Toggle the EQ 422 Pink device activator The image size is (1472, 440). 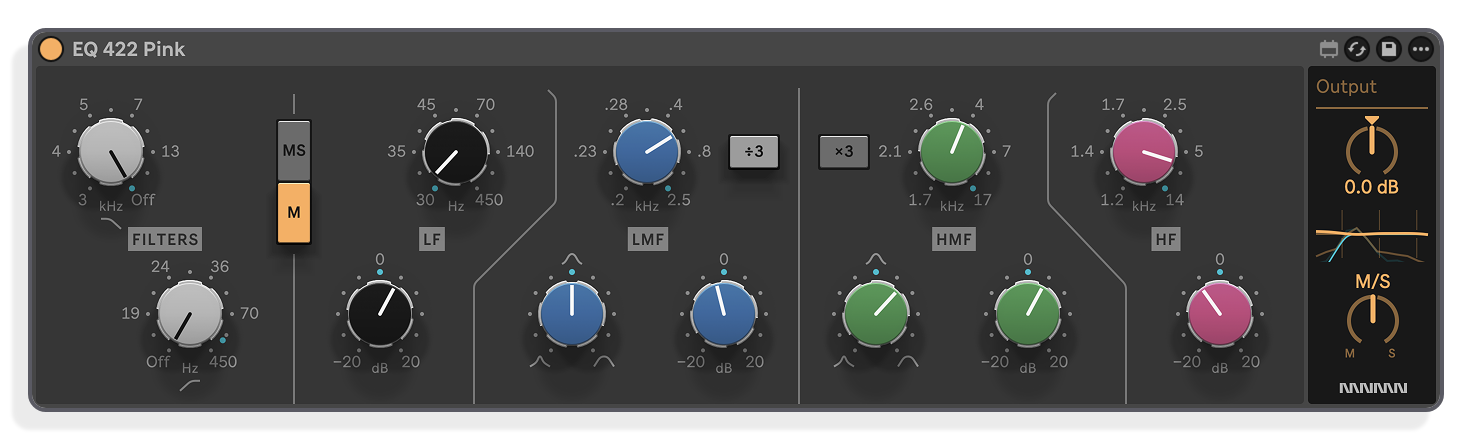click(x=50, y=49)
